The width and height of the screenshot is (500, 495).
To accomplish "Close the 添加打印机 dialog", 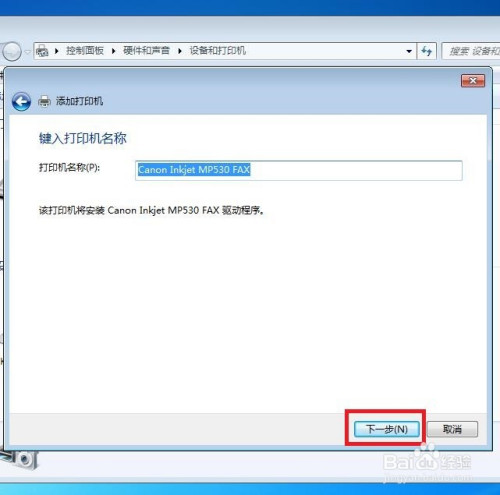I will (x=473, y=81).
